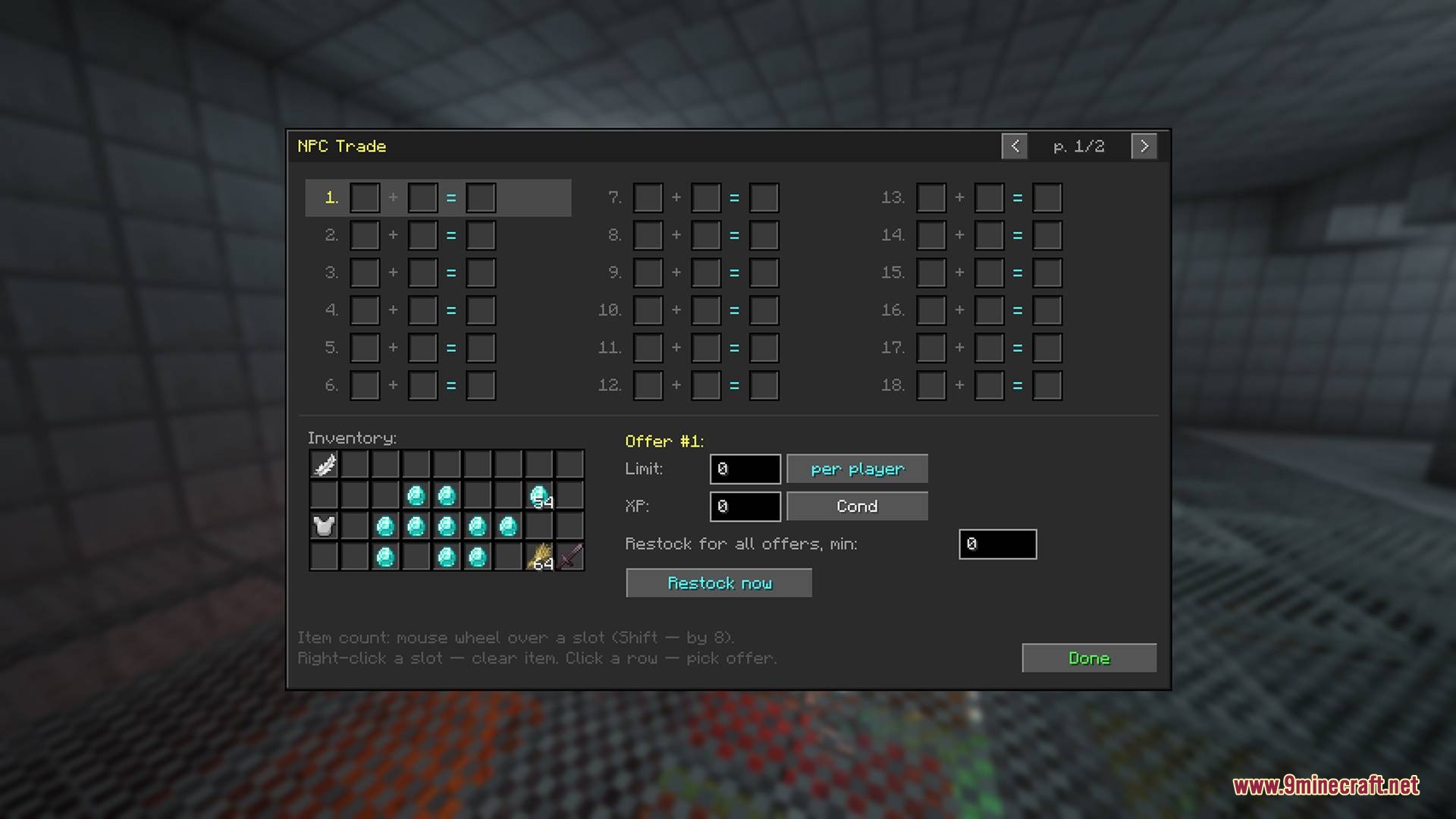1456x819 pixels.
Task: Pick the diamond in the chestplate row, fifth column
Action: [447, 526]
